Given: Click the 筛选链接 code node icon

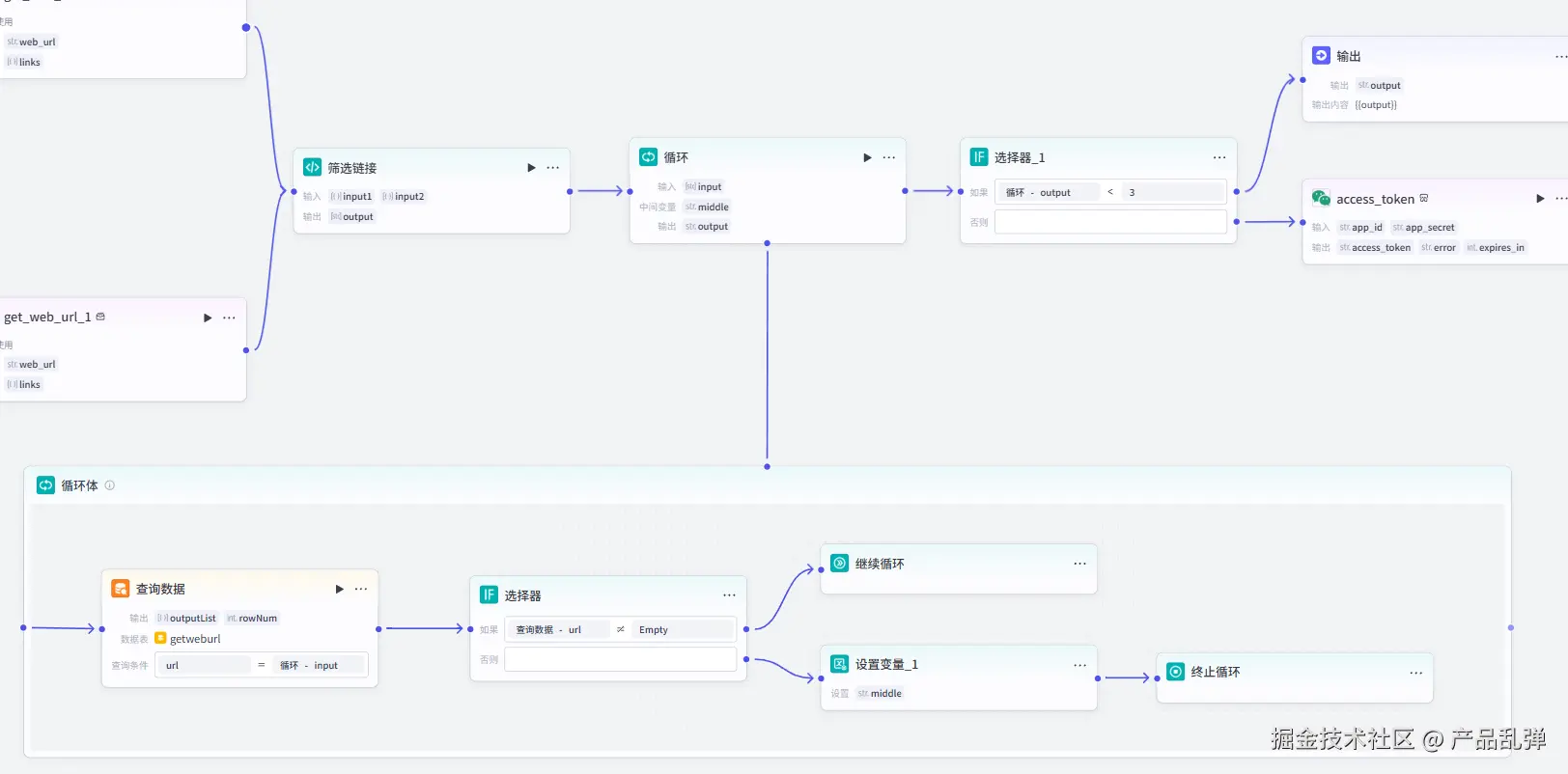Looking at the screenshot, I should [x=312, y=167].
